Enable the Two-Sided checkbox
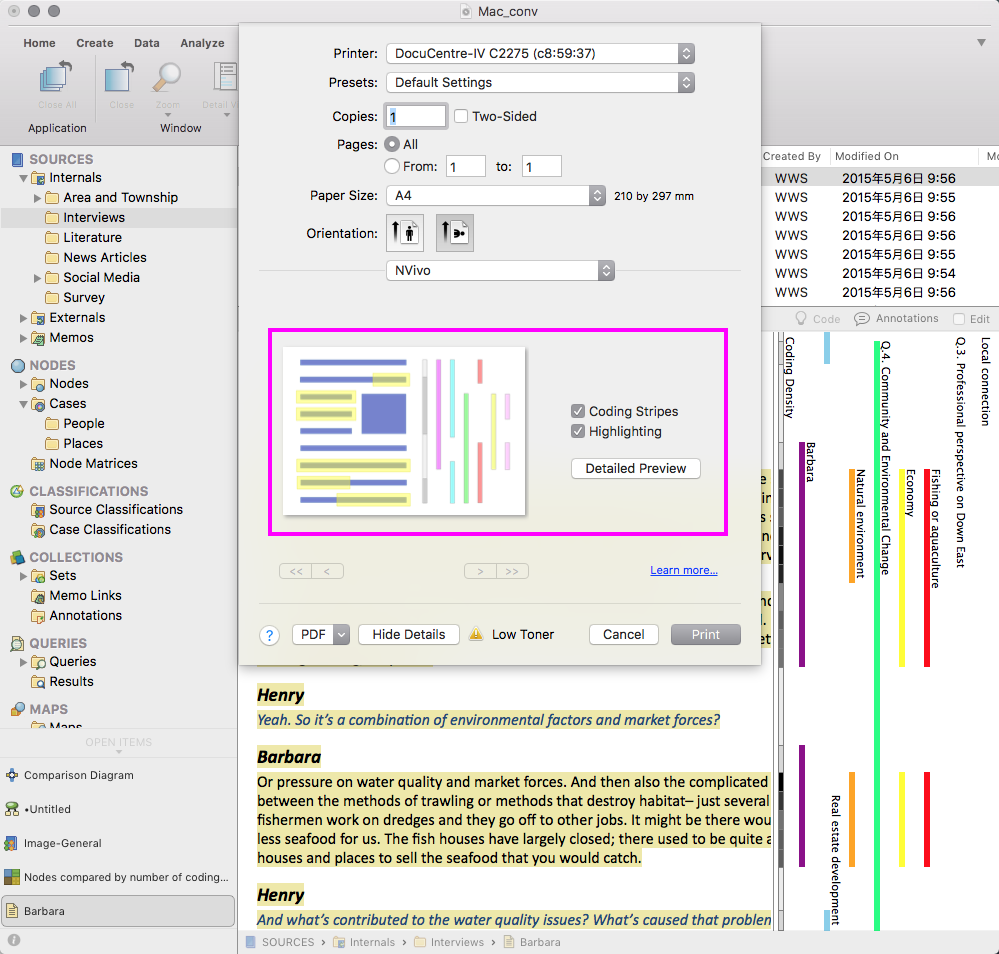This screenshot has height=954, width=999. click(461, 116)
